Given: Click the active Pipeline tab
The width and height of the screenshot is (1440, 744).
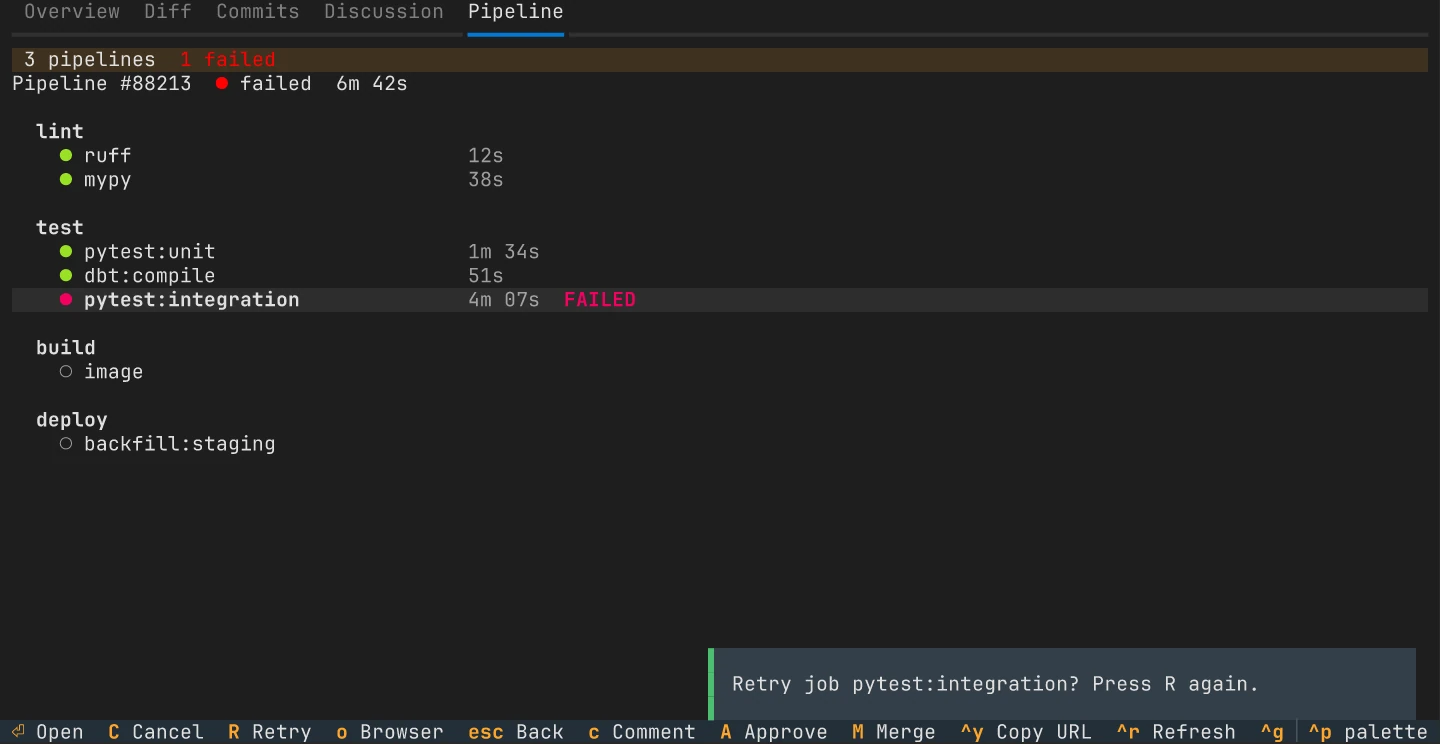Looking at the screenshot, I should point(516,12).
